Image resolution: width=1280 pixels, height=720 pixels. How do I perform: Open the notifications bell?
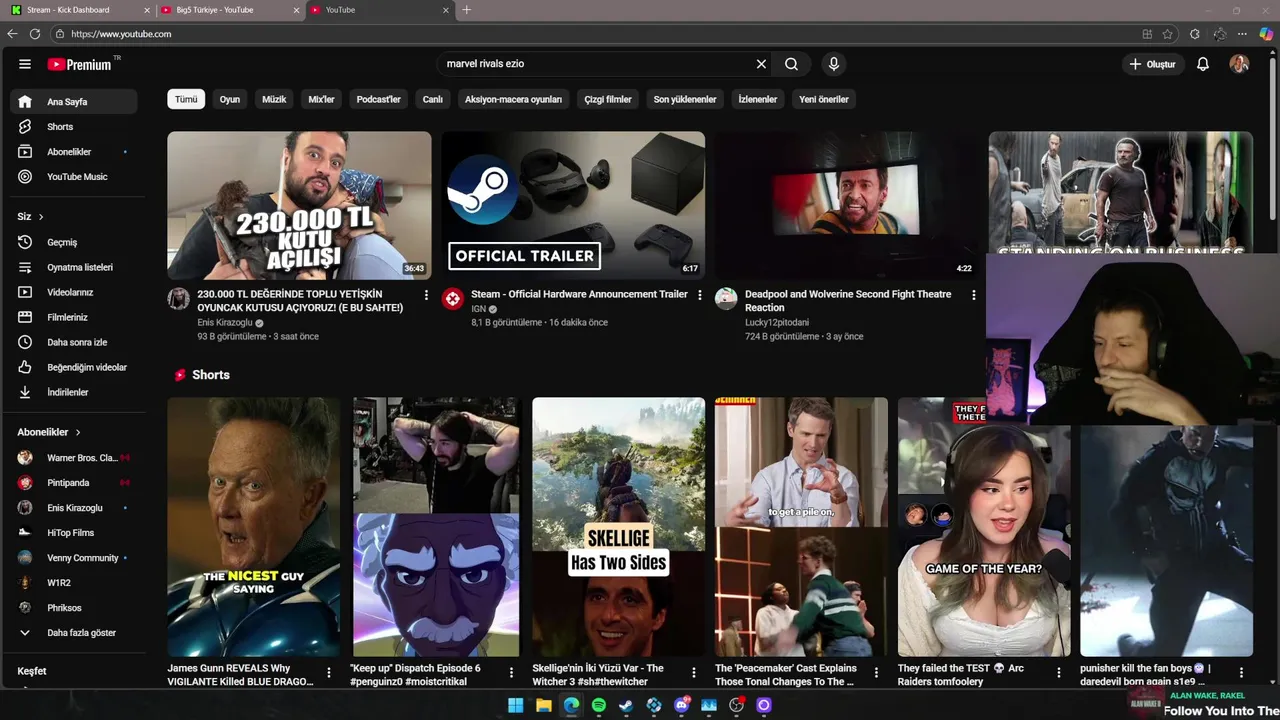click(x=1203, y=64)
